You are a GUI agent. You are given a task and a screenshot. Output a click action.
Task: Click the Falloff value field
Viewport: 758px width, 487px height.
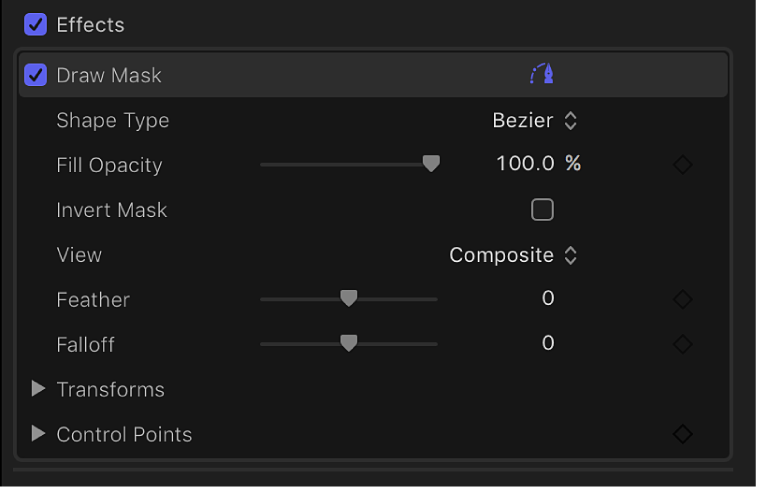click(548, 344)
